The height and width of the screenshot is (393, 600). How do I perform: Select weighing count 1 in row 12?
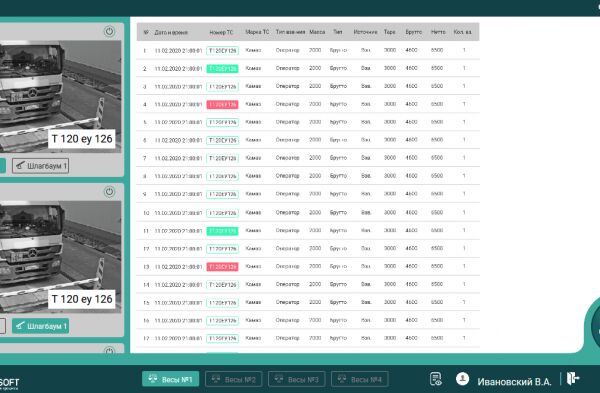coord(464,248)
